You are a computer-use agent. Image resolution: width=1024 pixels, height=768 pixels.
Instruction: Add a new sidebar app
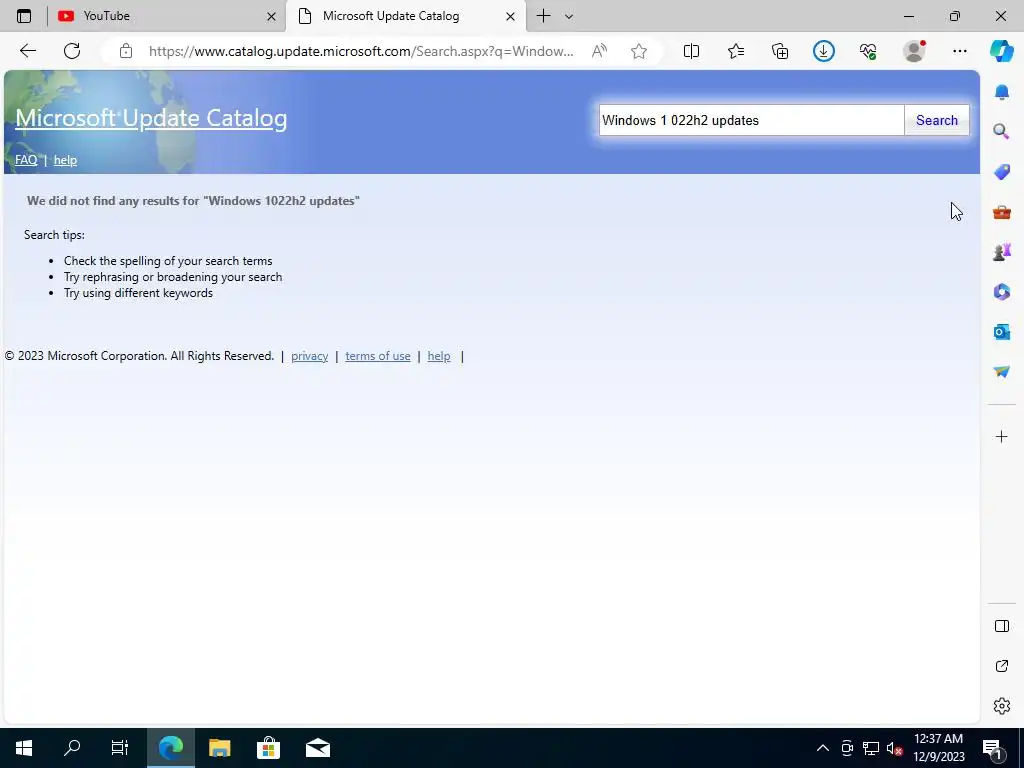[x=1001, y=436]
